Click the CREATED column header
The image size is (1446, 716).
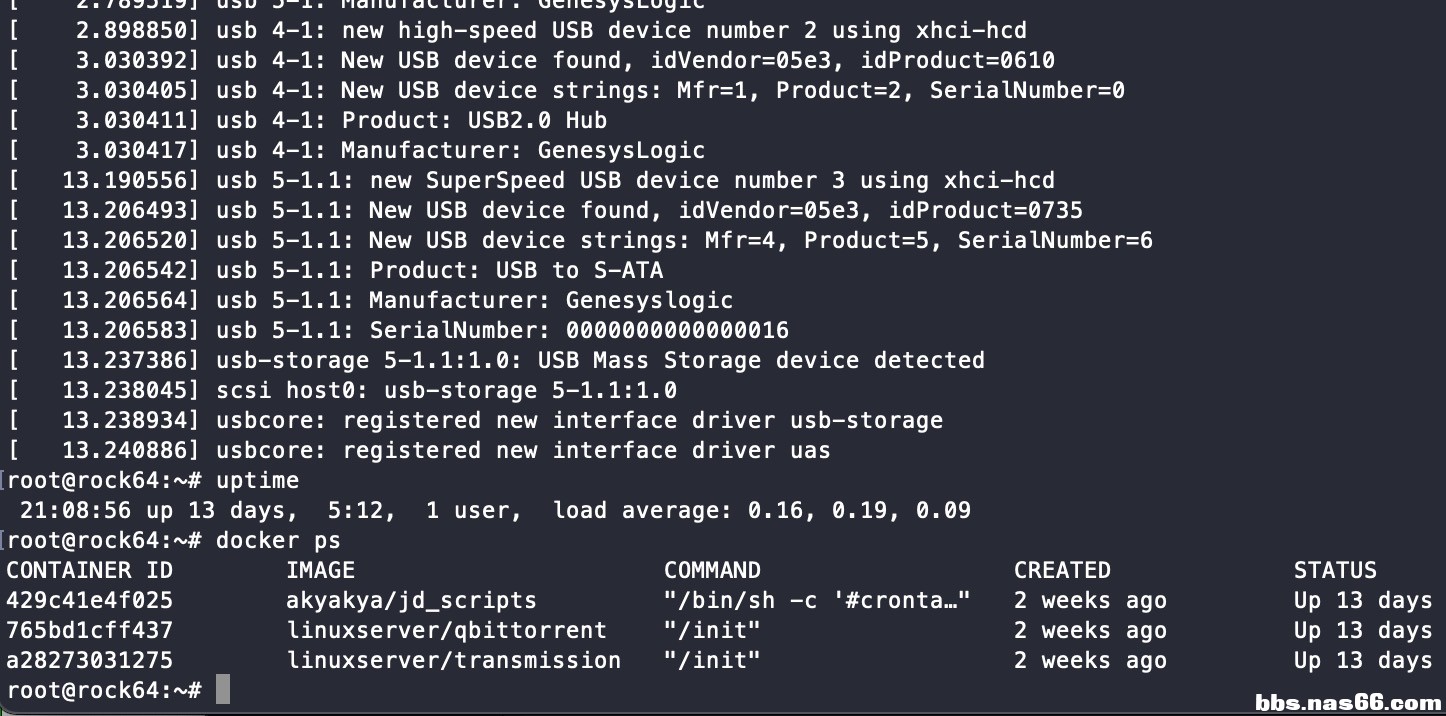[x=1062, y=570]
